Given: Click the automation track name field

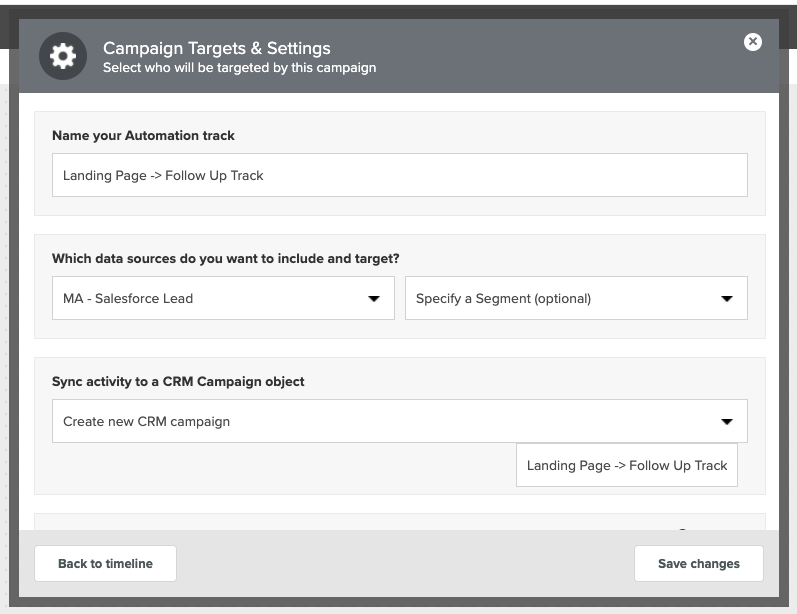Looking at the screenshot, I should 400,175.
